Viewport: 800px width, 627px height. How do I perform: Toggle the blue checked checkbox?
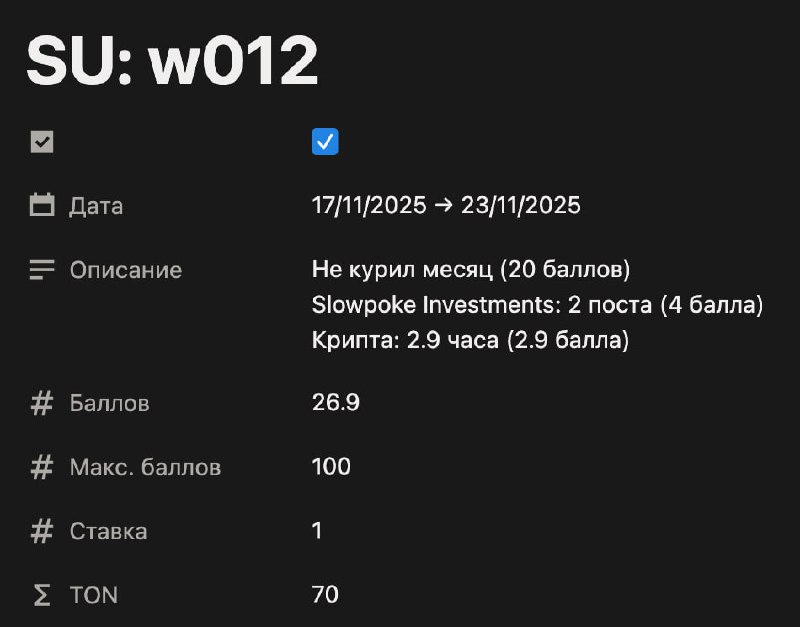325,141
